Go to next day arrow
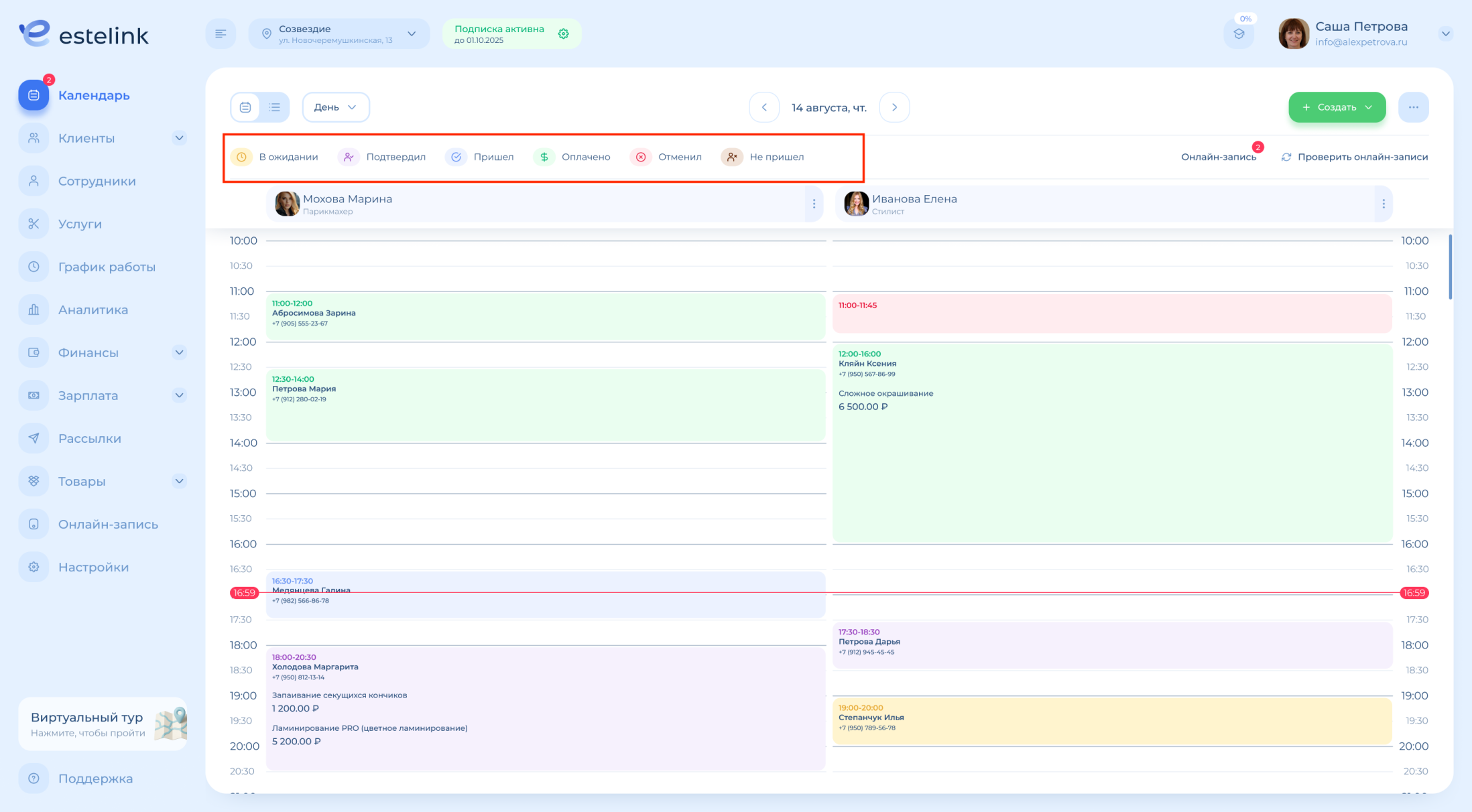 [x=894, y=107]
